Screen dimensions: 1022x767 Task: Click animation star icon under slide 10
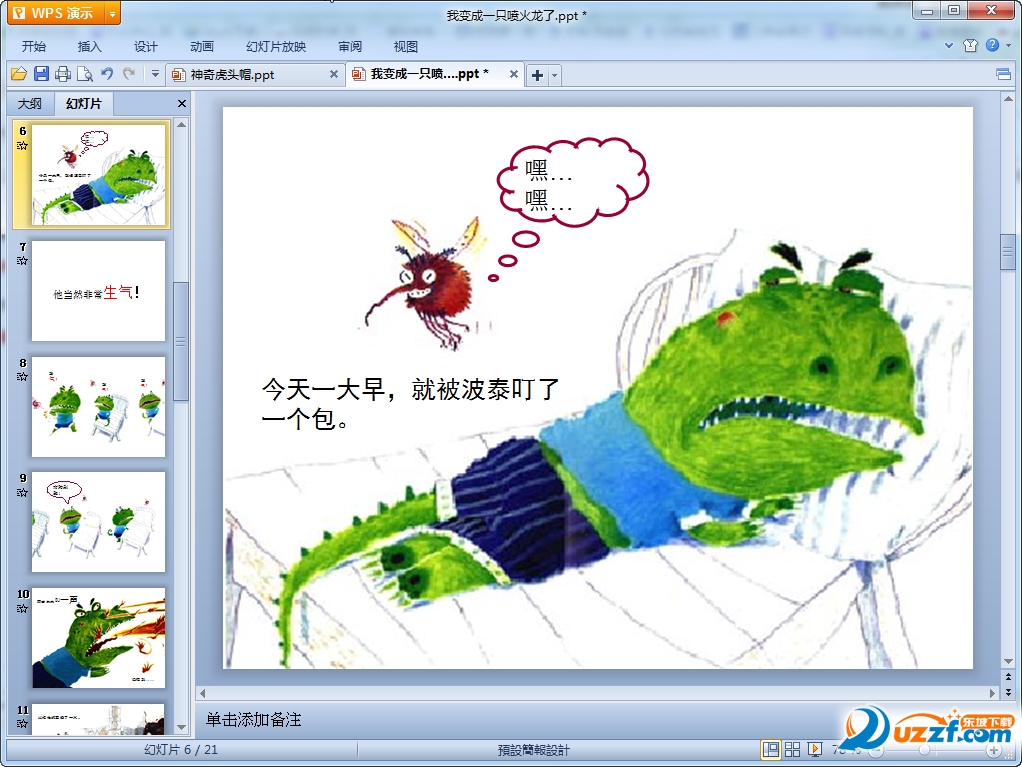point(22,609)
